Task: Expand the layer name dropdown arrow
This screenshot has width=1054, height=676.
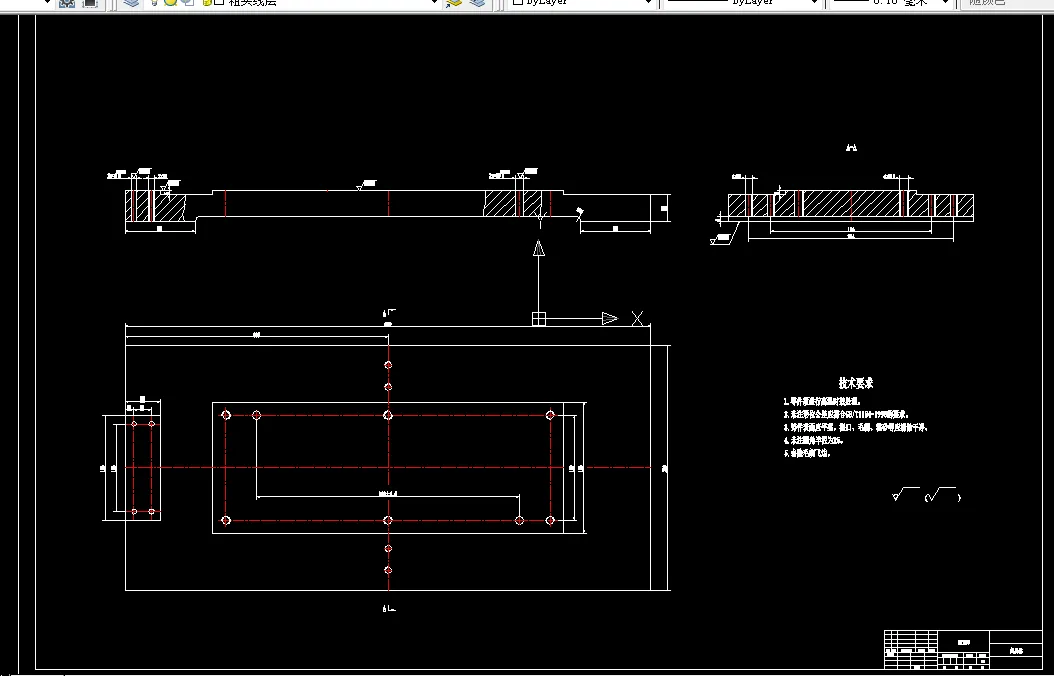Action: coord(434,2)
